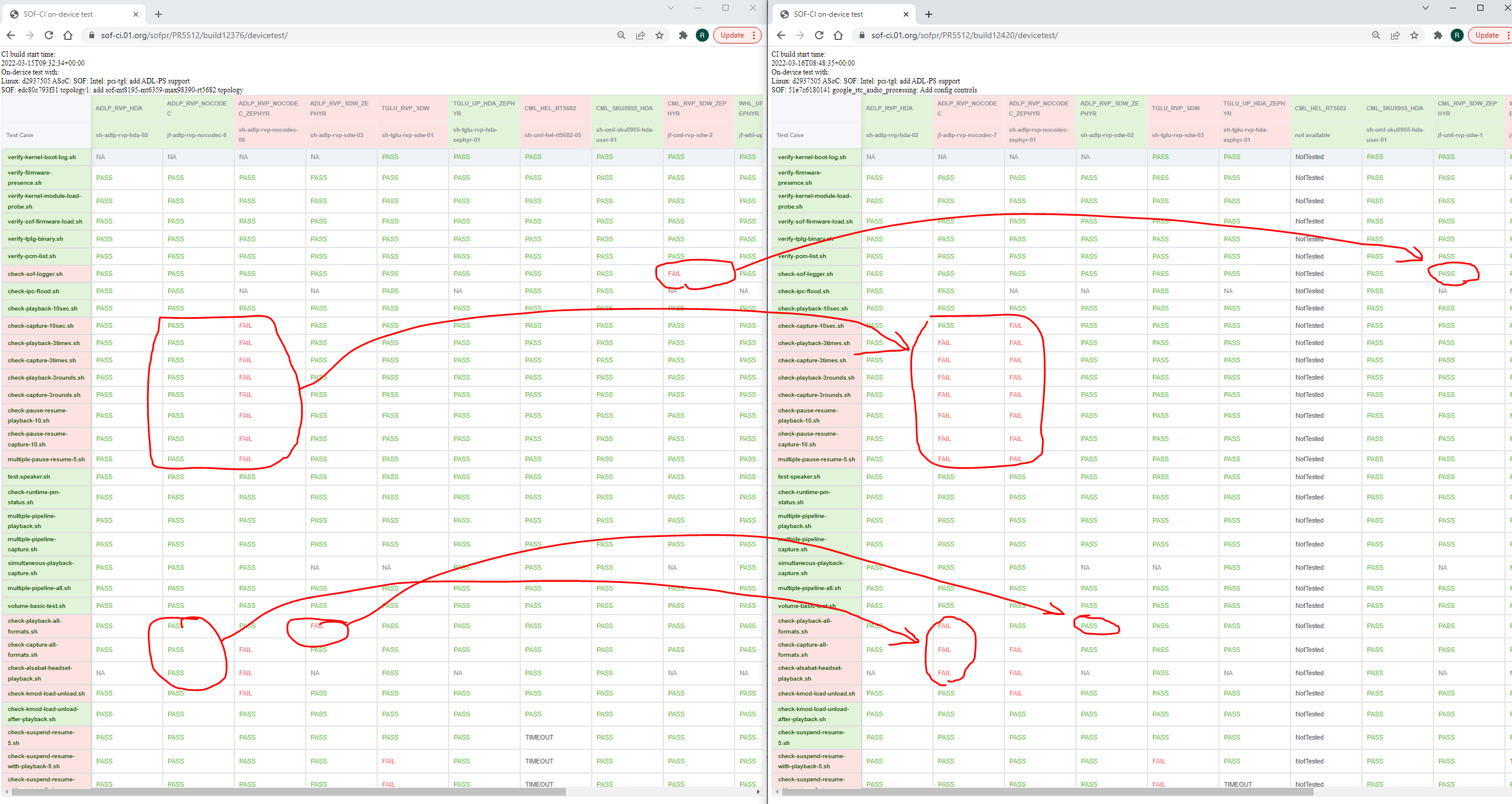Viewport: 1512px width, 804px height.
Task: Share page icon in right address bar
Action: [1395, 35]
